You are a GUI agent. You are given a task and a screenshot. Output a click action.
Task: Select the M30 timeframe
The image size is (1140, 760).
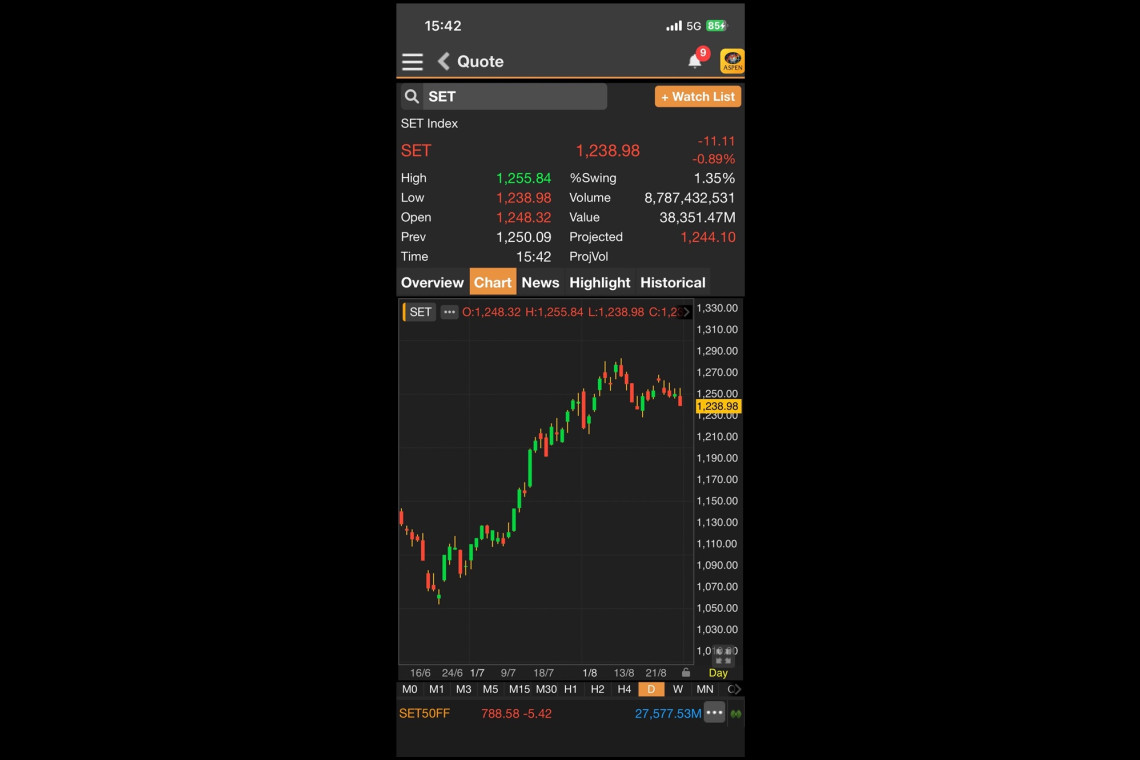tap(546, 689)
